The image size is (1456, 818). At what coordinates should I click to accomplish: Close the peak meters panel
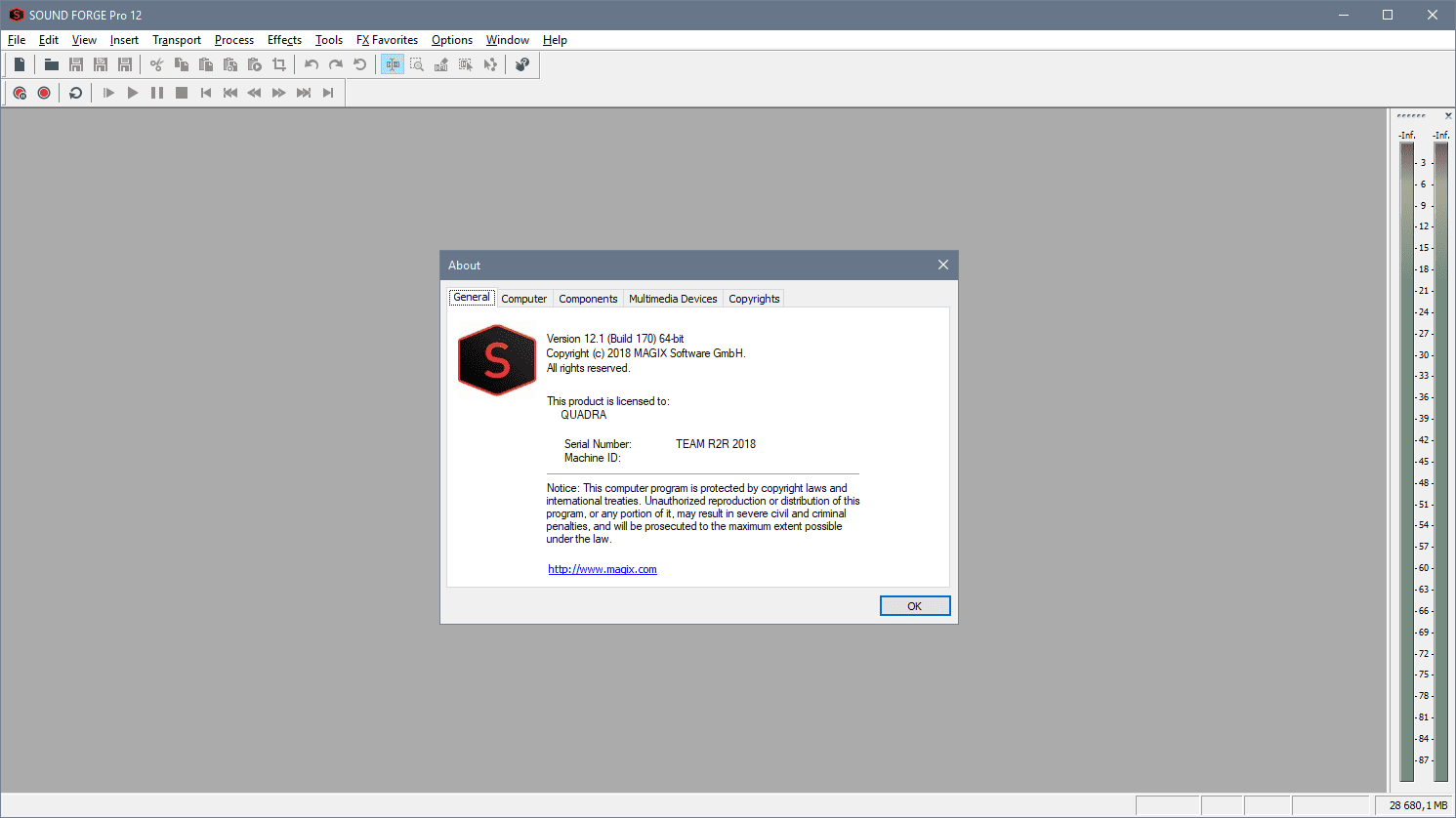point(1448,116)
